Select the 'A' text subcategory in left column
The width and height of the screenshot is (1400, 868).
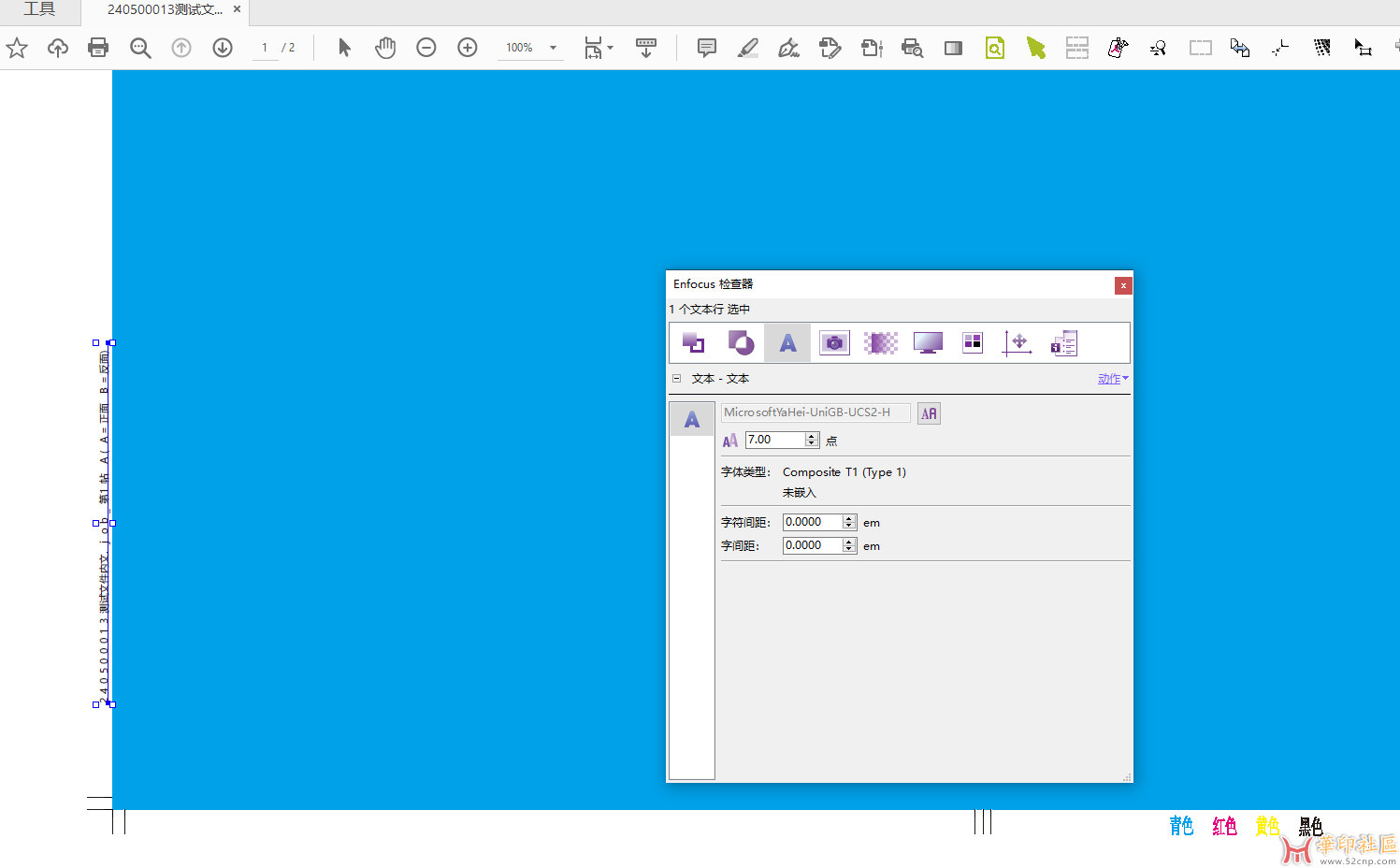(x=692, y=420)
